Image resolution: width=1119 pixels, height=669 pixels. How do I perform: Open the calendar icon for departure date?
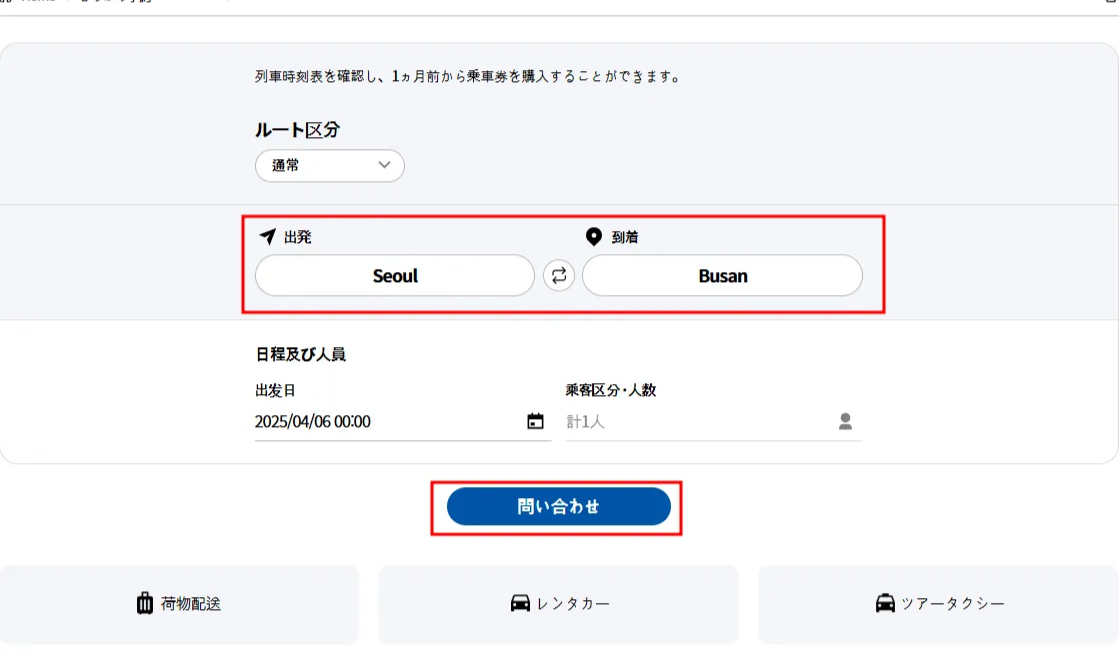tap(535, 422)
